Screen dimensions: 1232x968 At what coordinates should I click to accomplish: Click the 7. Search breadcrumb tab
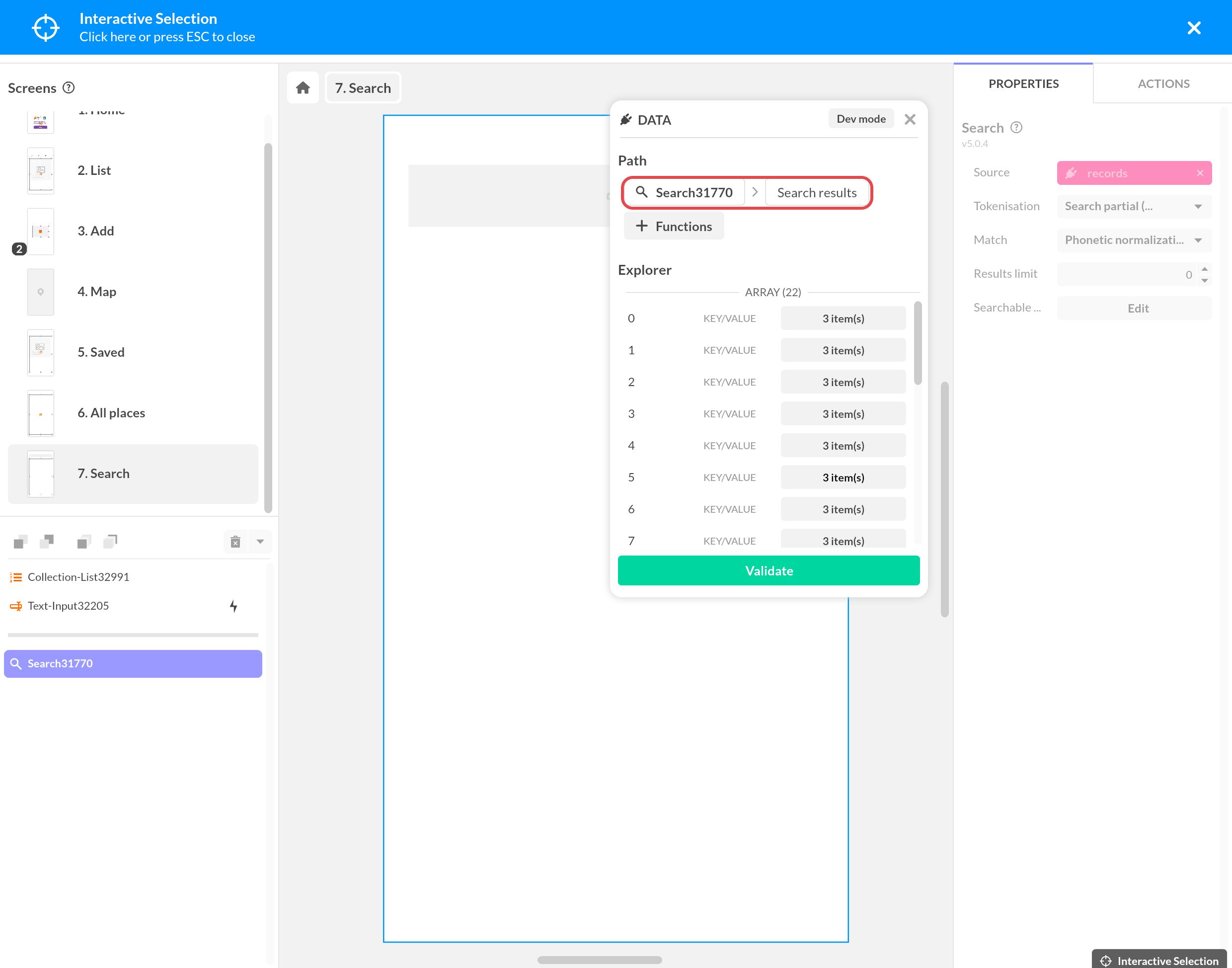click(363, 88)
